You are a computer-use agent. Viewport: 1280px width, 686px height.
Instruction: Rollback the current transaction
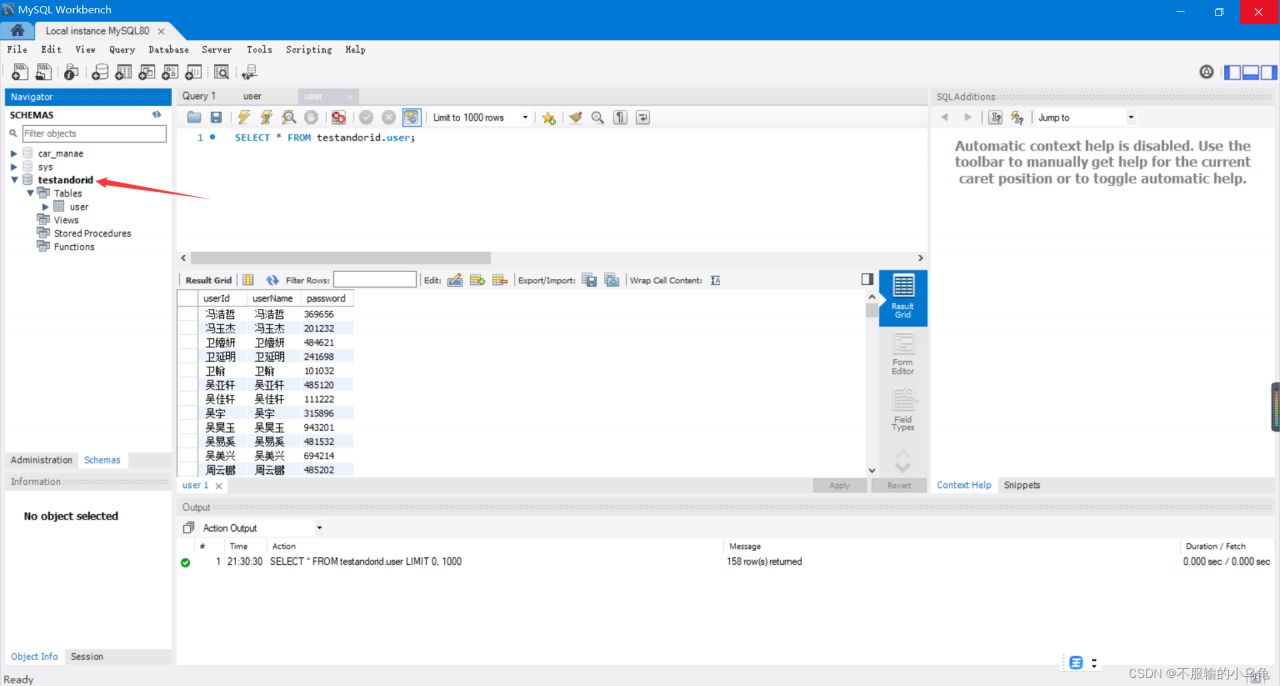pos(388,118)
